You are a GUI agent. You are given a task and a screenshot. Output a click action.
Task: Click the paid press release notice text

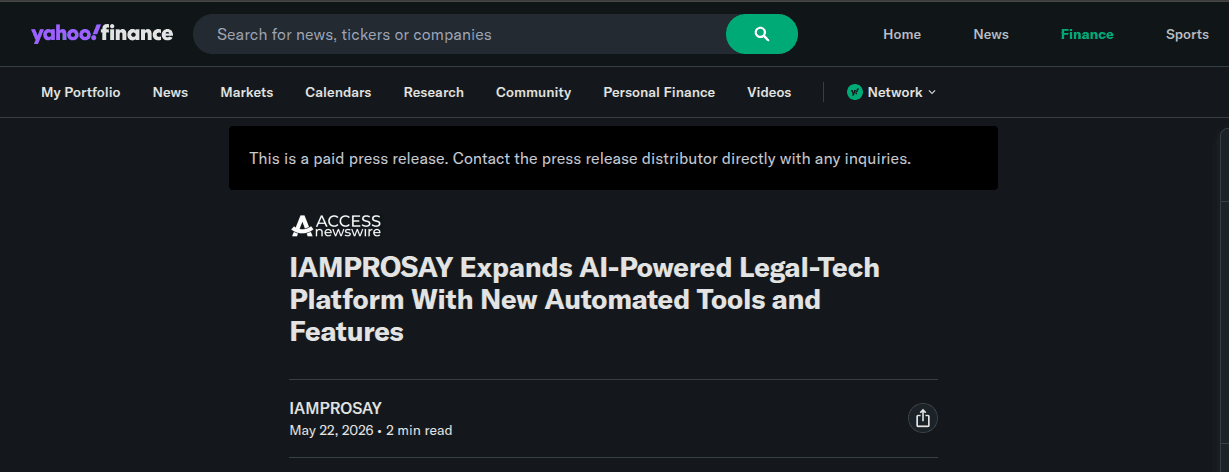(580, 158)
